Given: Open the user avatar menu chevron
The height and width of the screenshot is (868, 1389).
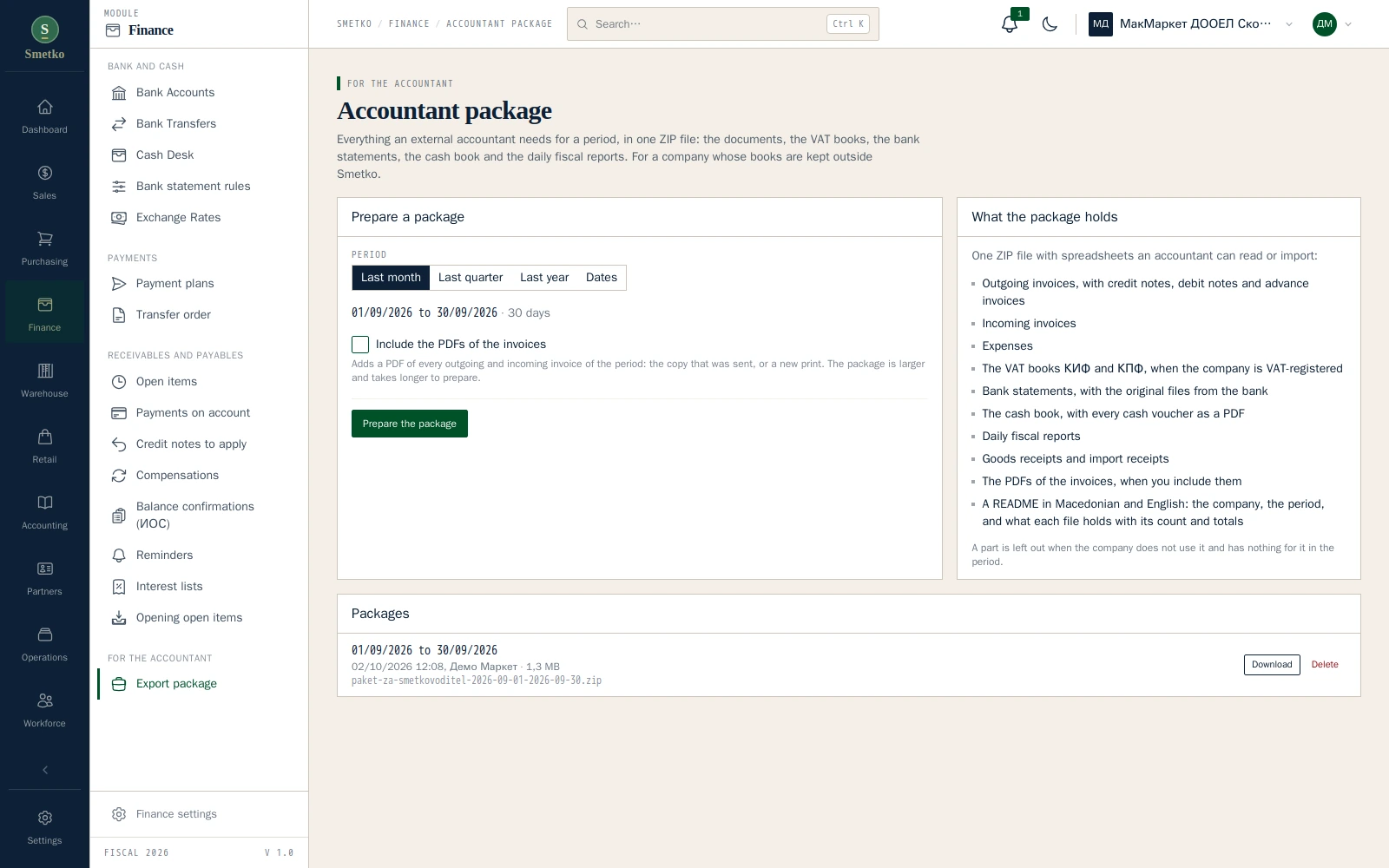Looking at the screenshot, I should coord(1348,24).
